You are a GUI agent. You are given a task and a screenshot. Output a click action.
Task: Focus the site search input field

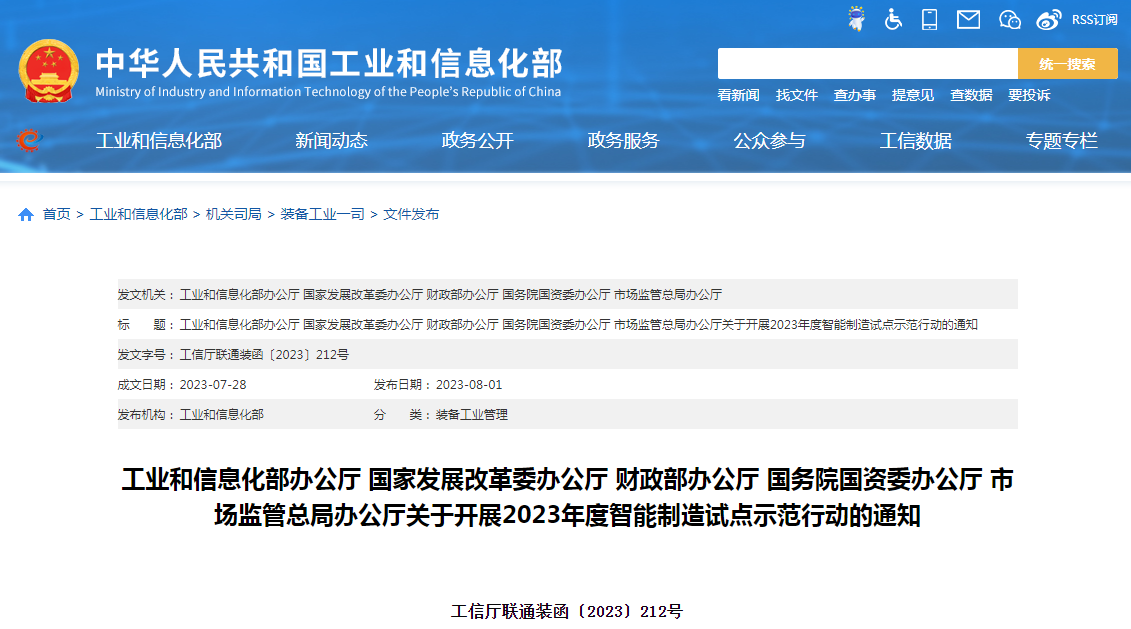click(x=867, y=63)
